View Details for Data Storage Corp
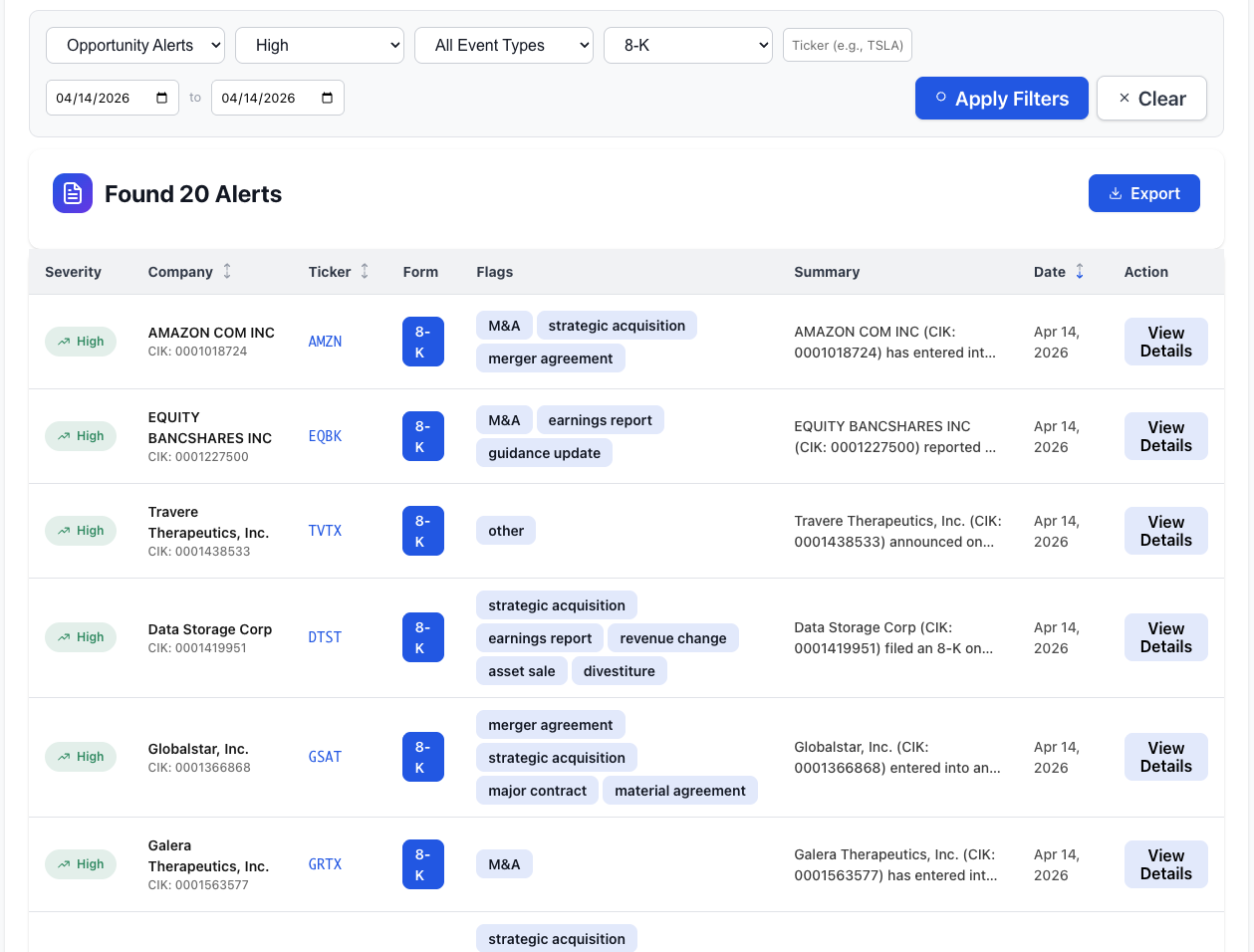1254x952 pixels. coord(1166,637)
